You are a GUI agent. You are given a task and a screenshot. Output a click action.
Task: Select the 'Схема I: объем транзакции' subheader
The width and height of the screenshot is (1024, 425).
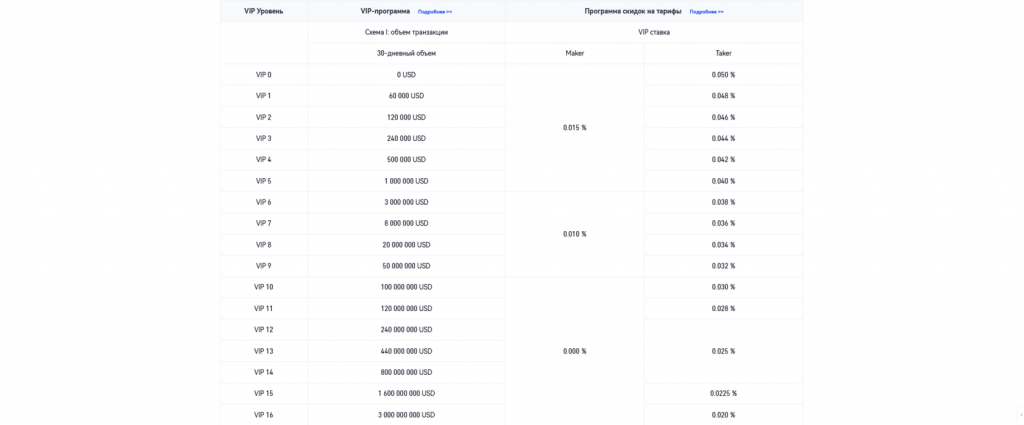tap(406, 32)
